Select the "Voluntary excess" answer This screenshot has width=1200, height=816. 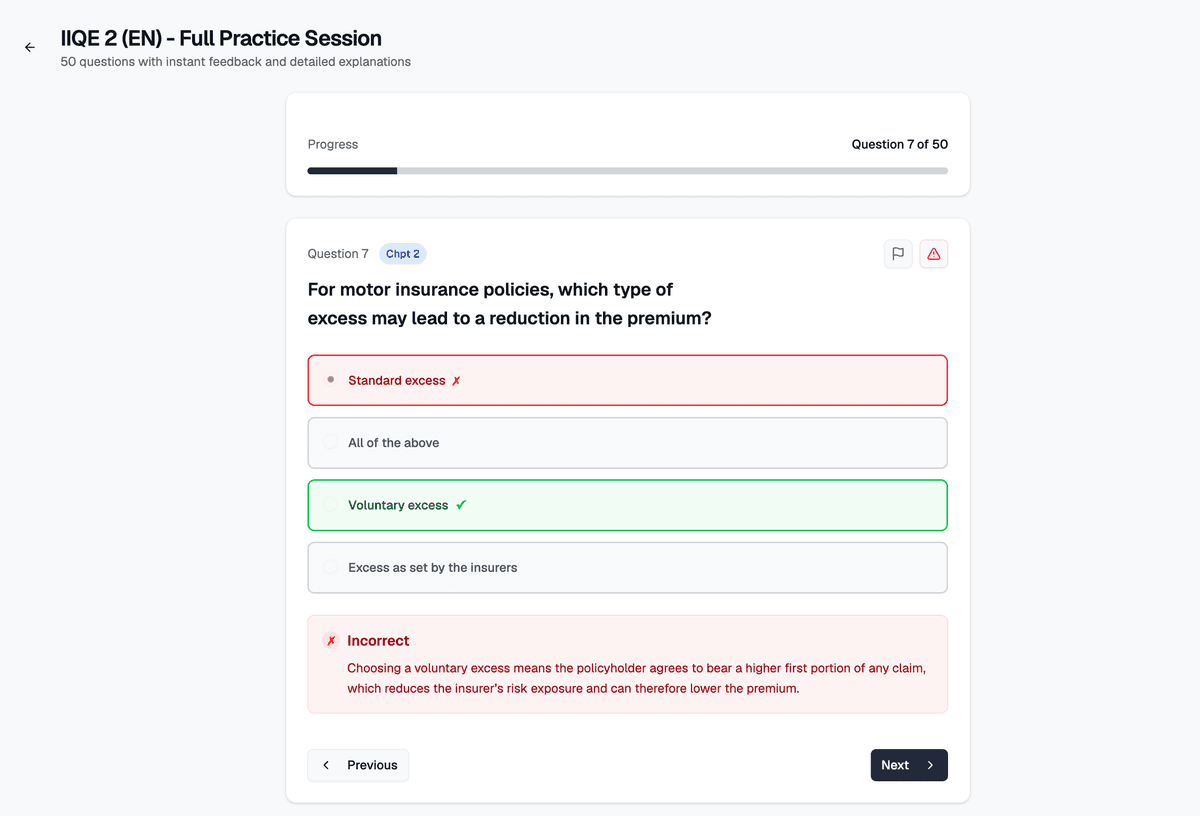pyautogui.click(x=627, y=505)
